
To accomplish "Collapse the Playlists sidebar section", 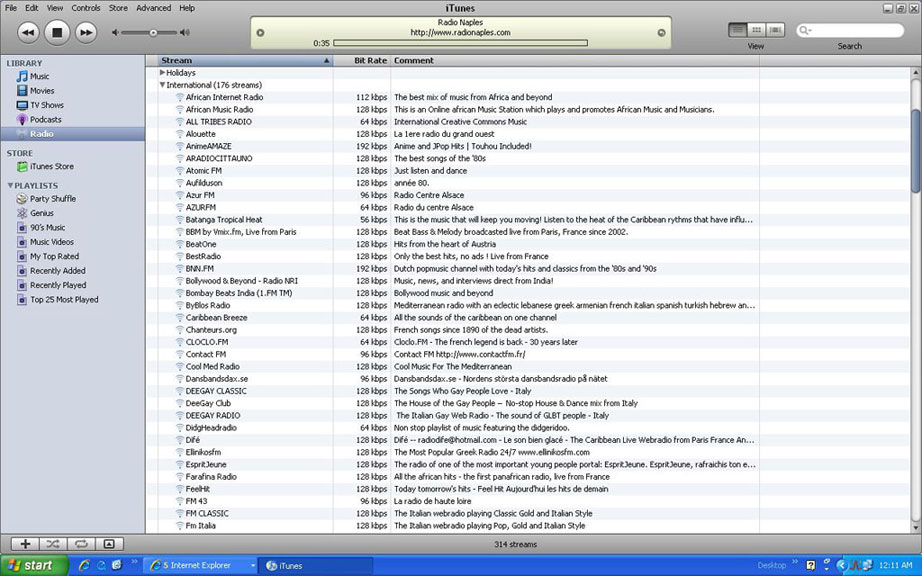I will tap(10, 186).
